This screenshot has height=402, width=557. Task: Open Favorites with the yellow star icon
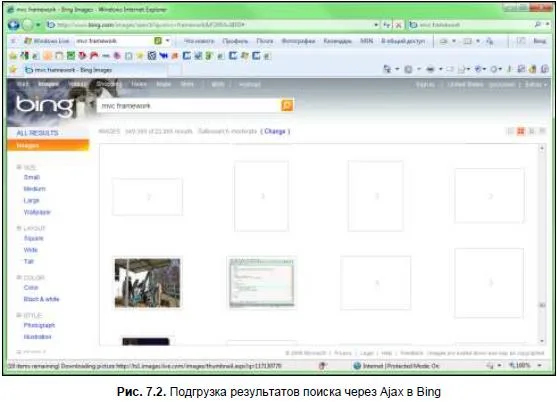coord(13,69)
